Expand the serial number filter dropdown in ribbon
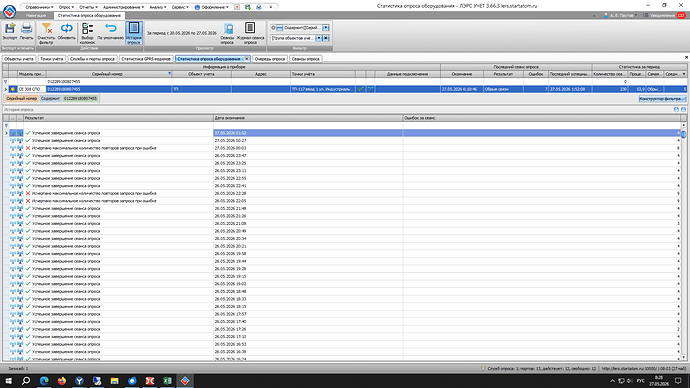 (x=326, y=28)
